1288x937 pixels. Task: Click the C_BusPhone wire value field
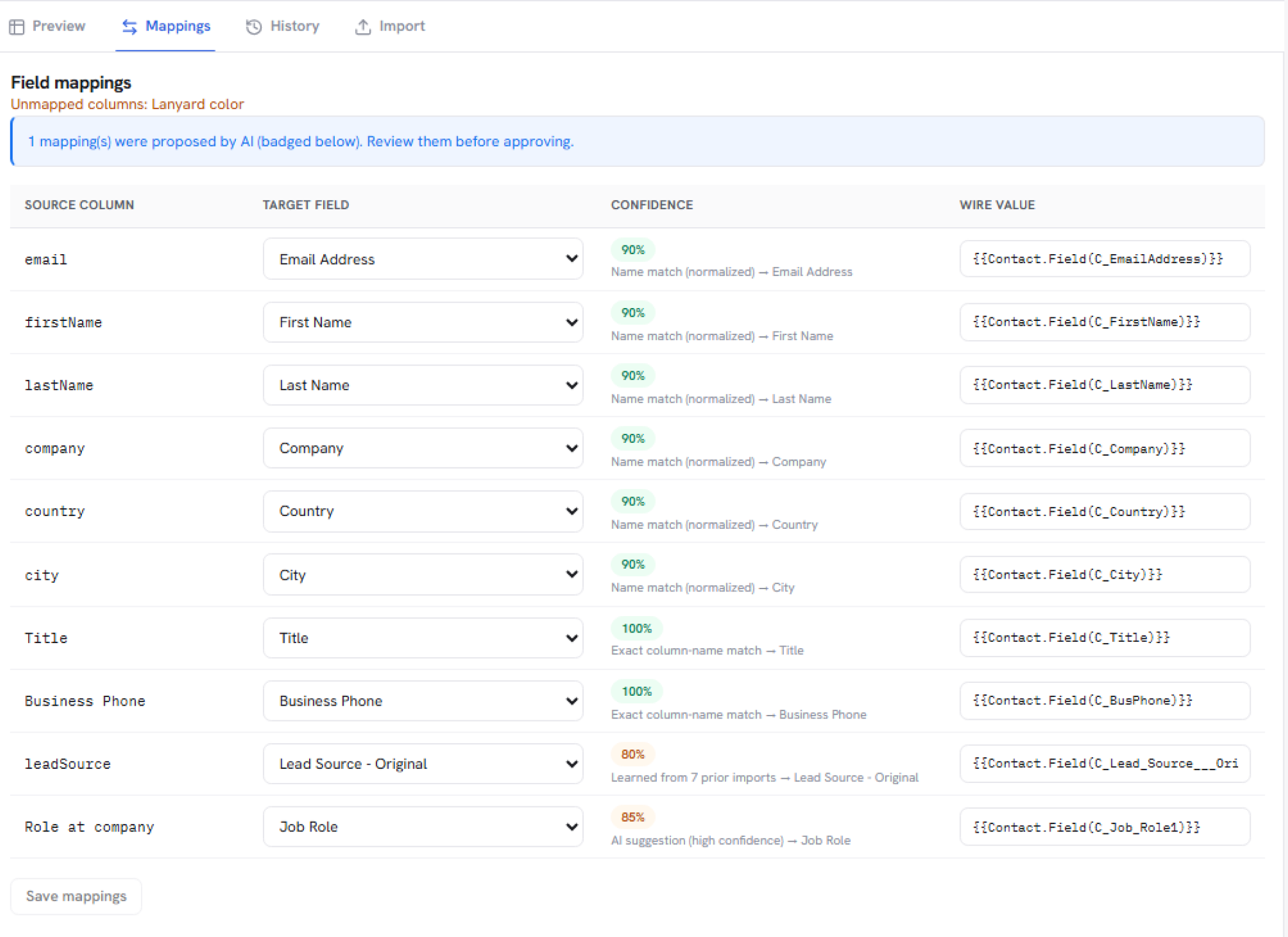point(1105,700)
